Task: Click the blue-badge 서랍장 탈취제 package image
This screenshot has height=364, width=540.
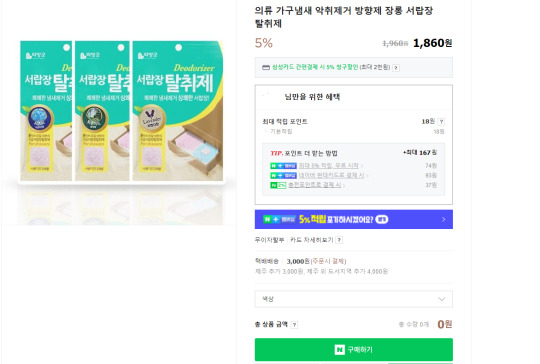Action: [46, 111]
